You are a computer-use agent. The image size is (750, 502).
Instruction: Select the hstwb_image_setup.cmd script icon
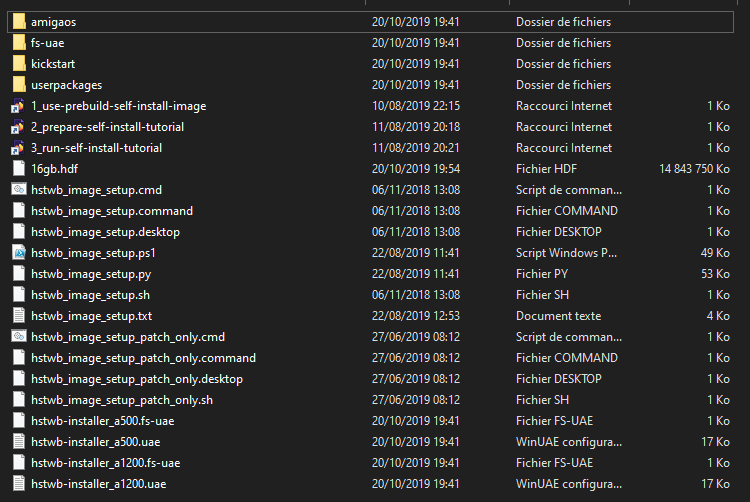coord(19,189)
